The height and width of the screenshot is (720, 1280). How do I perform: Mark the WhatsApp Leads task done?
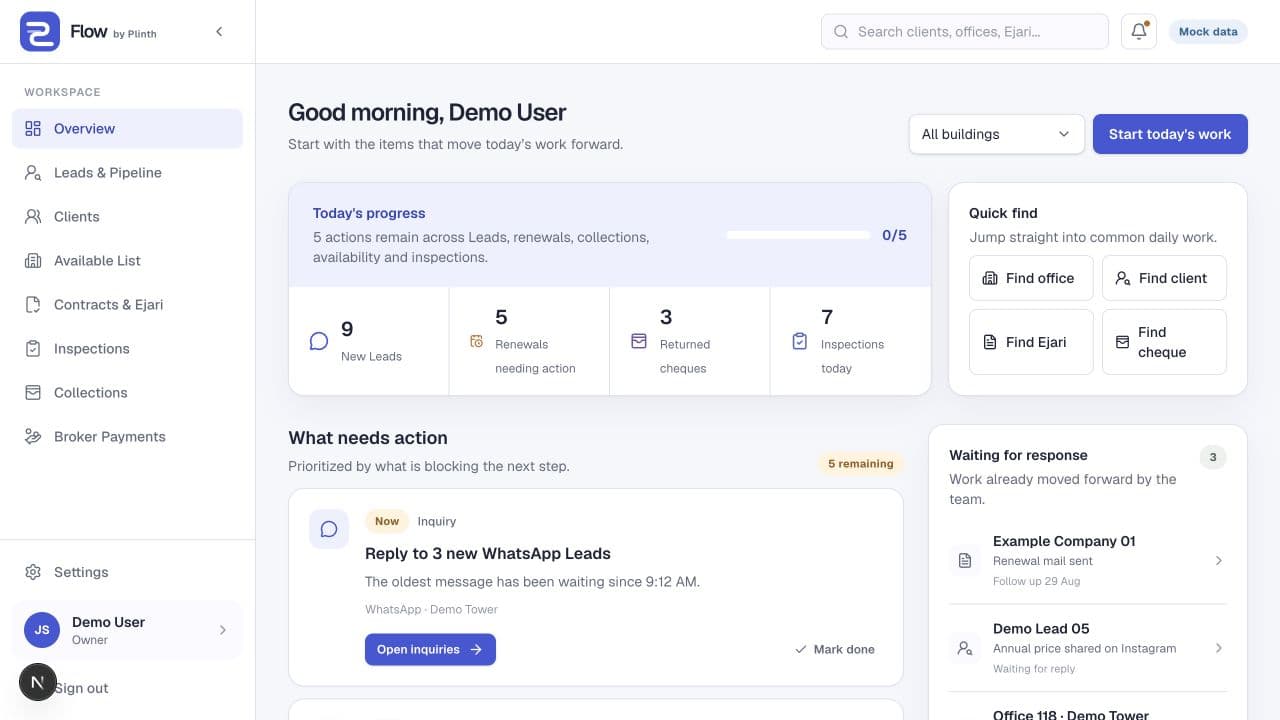click(835, 649)
